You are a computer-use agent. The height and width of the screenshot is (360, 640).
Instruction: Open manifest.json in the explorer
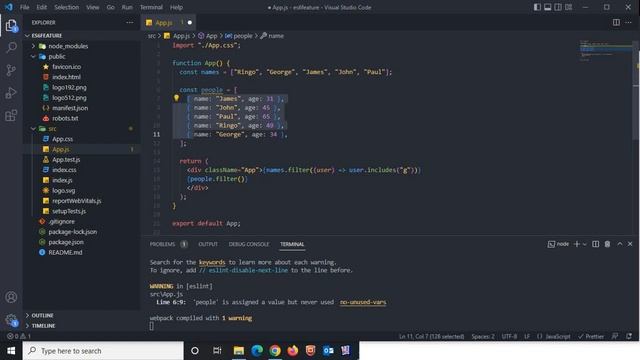[70, 108]
